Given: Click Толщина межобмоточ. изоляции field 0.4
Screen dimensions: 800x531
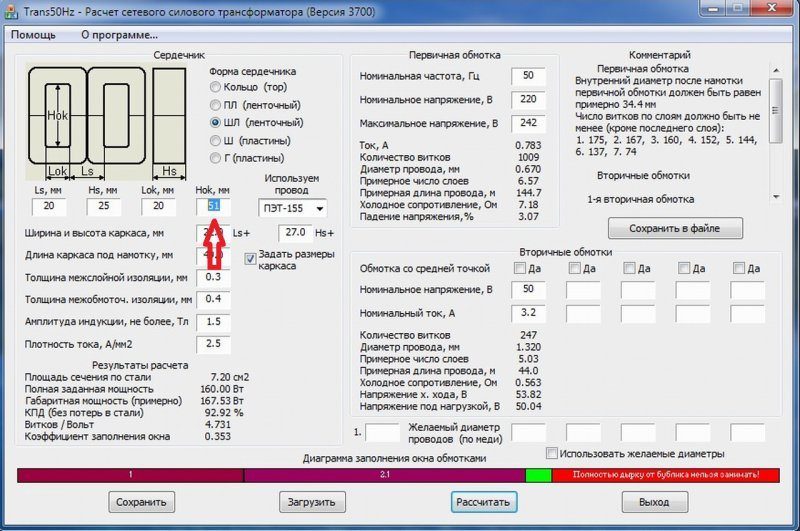Looking at the screenshot, I should [x=213, y=299].
